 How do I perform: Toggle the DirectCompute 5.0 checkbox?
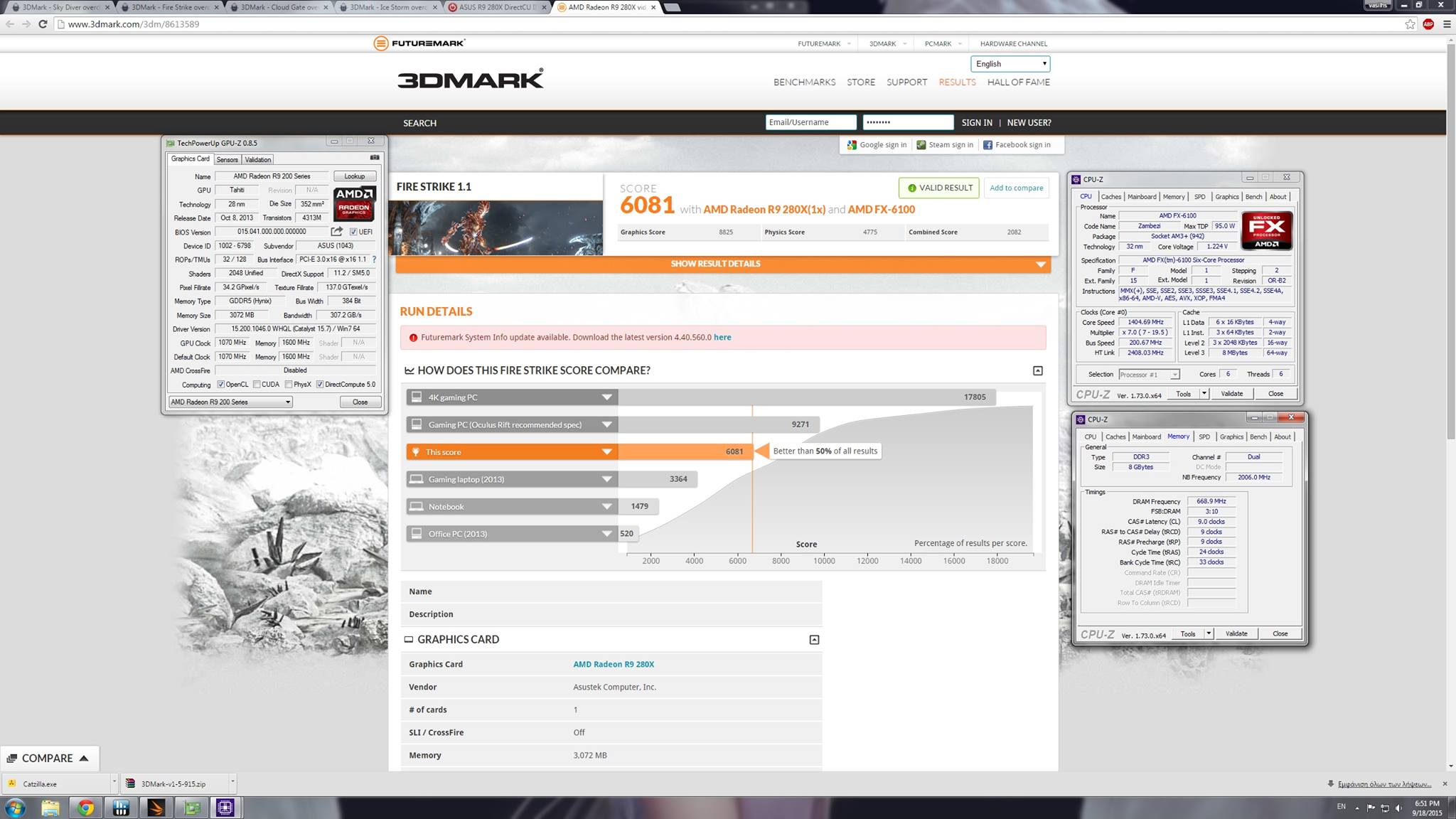(x=320, y=385)
